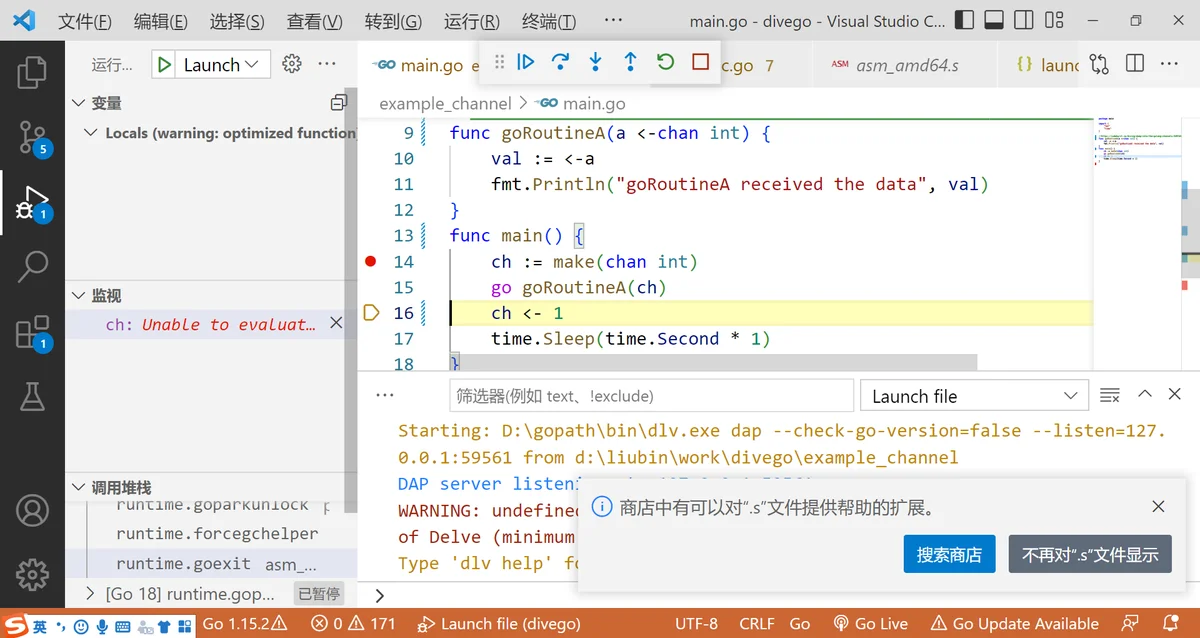
Task: Click Step Out debug arrow
Action: (630, 62)
